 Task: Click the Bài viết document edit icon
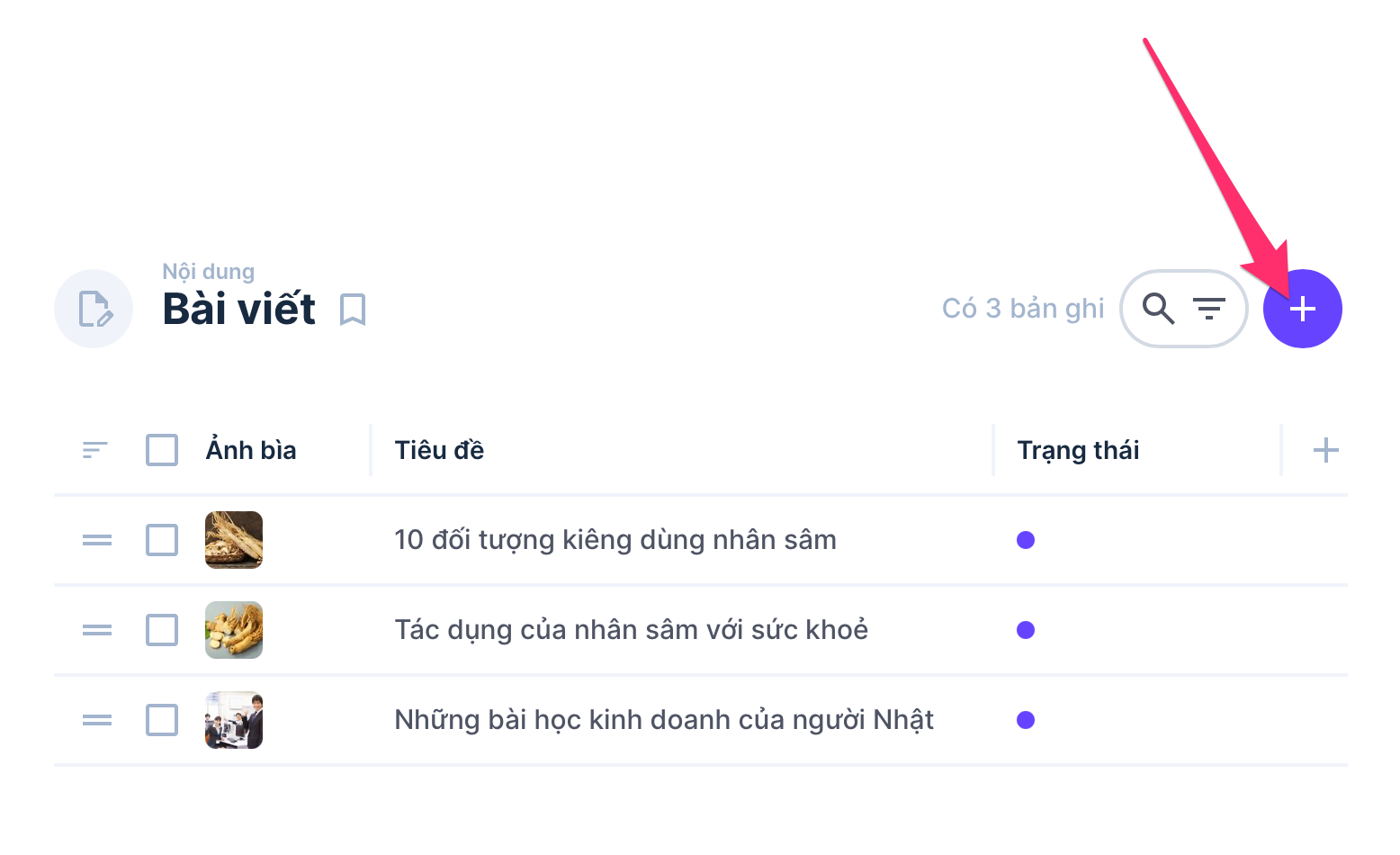94,309
